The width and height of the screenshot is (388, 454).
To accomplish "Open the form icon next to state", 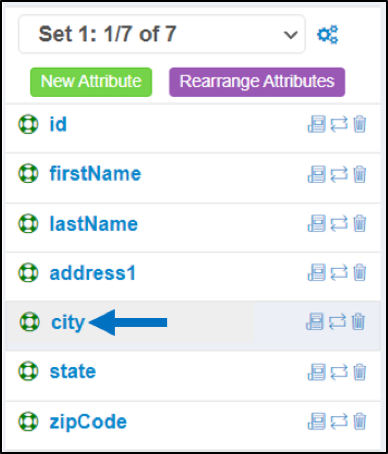I will pos(316,372).
